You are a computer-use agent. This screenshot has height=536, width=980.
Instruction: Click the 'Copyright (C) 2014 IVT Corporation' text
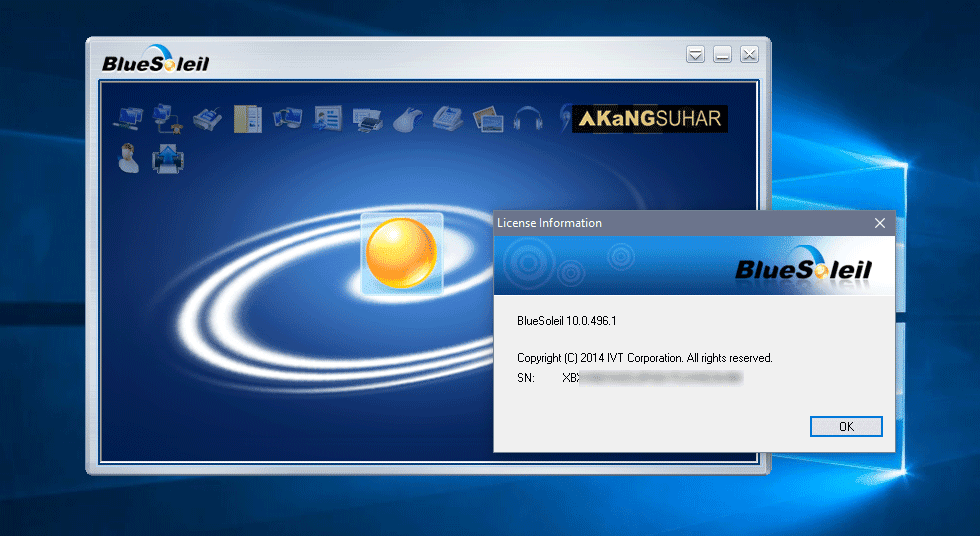point(599,358)
